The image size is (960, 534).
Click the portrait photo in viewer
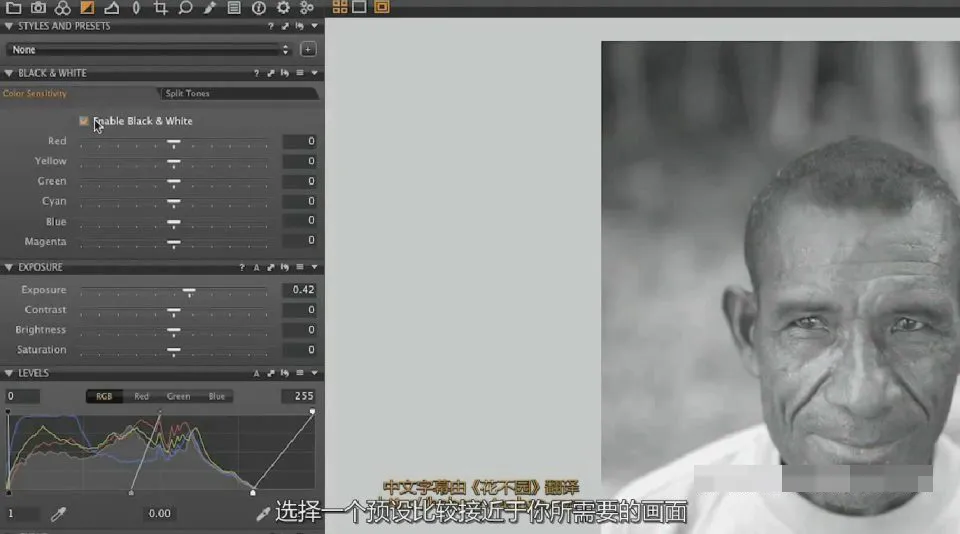[x=781, y=287]
